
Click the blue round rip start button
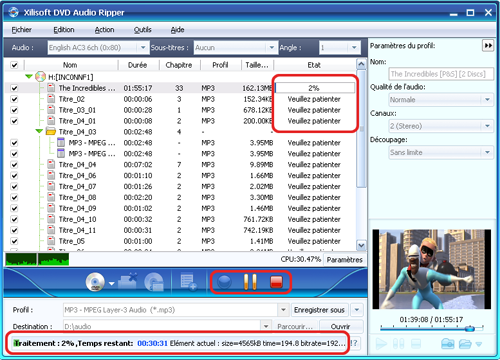coord(224,282)
